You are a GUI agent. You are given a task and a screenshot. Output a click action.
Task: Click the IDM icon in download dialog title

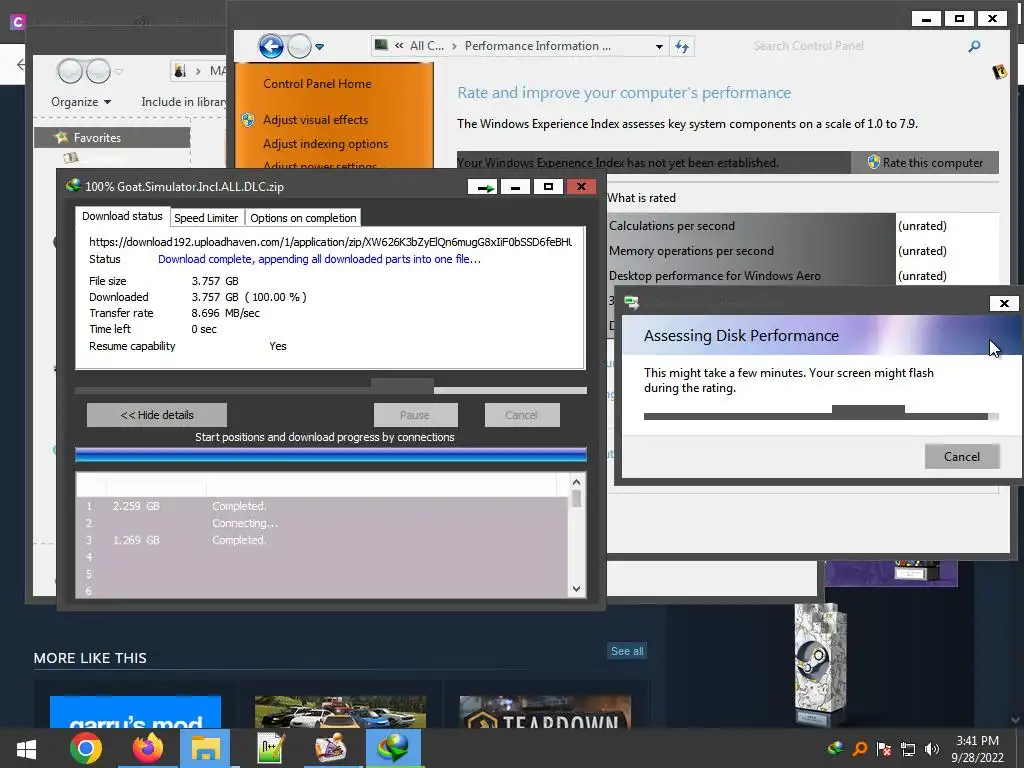pyautogui.click(x=73, y=186)
